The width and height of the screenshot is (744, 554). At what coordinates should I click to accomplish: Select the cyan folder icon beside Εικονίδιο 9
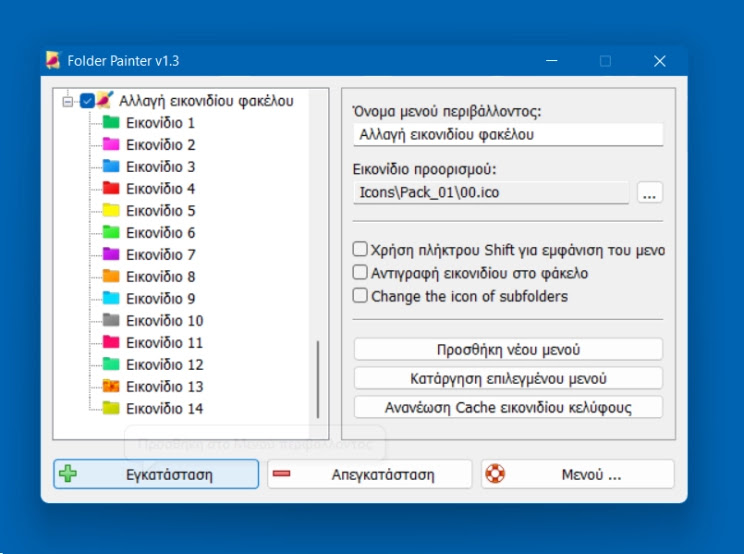pyautogui.click(x=111, y=298)
